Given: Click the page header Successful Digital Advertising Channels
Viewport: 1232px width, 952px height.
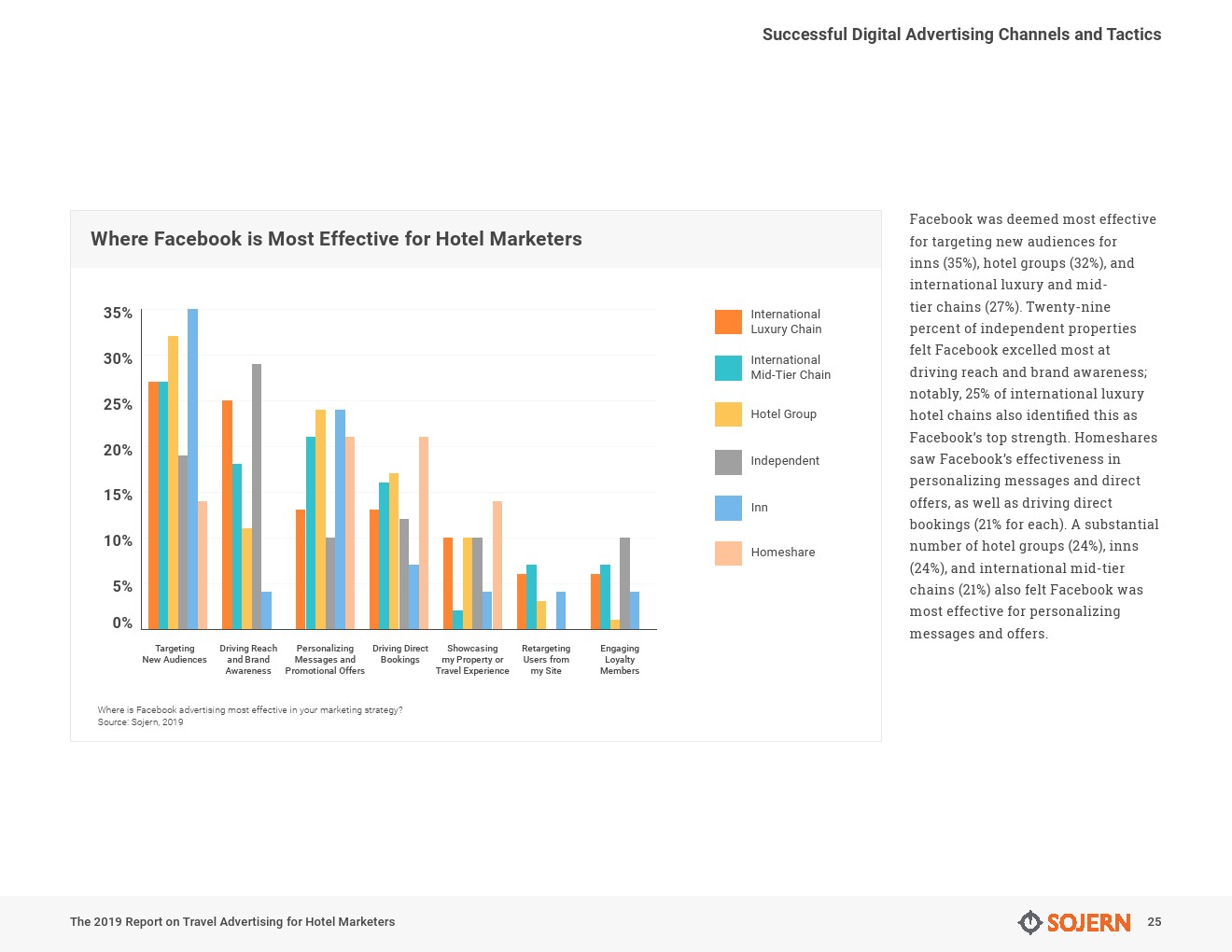Looking at the screenshot, I should point(961,35).
